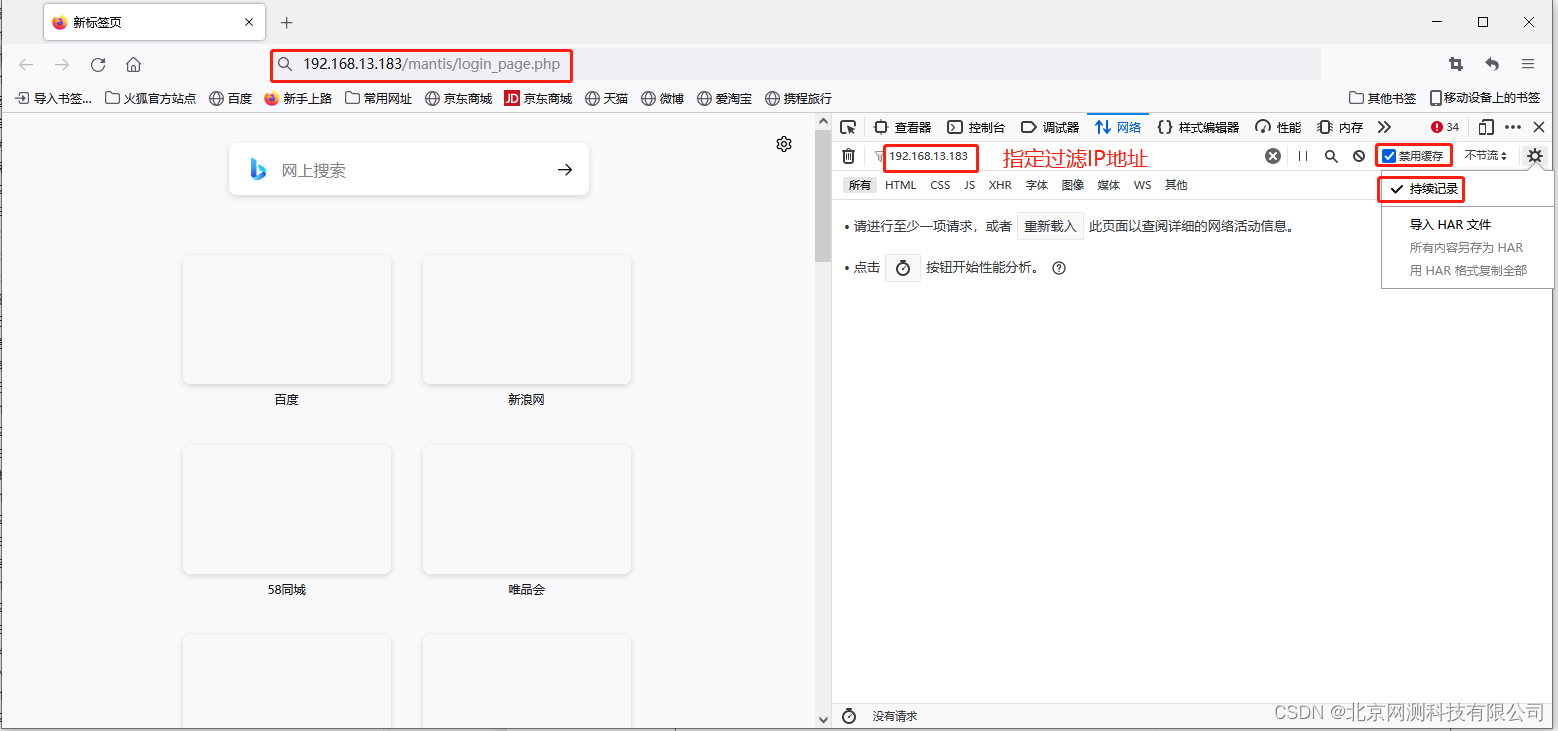The height and width of the screenshot is (731, 1558).
Task: Uncheck the 禁用缓存 checkbox
Action: click(1389, 156)
